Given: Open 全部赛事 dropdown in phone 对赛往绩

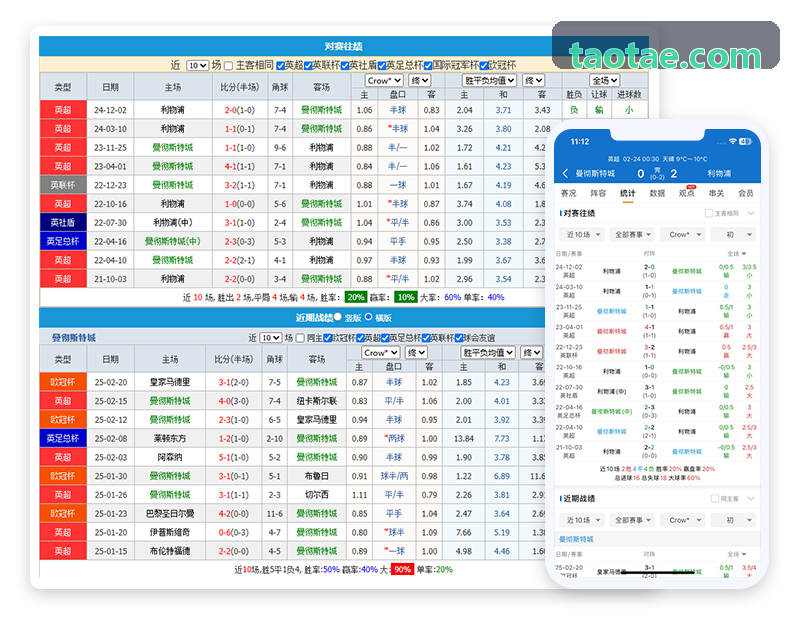Looking at the screenshot, I should click(x=632, y=235).
